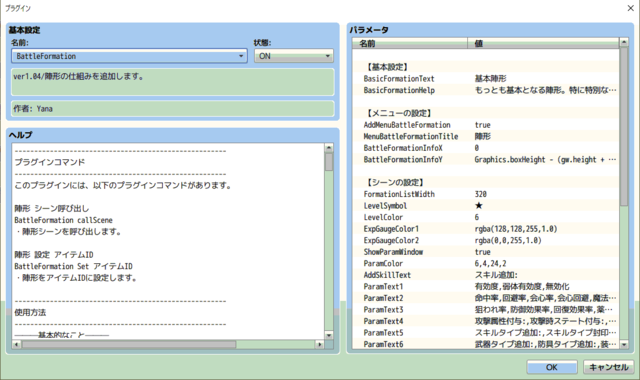Image resolution: width=640 pixels, height=380 pixels.
Task: Click the help text down scroll arrow
Action: [329, 335]
